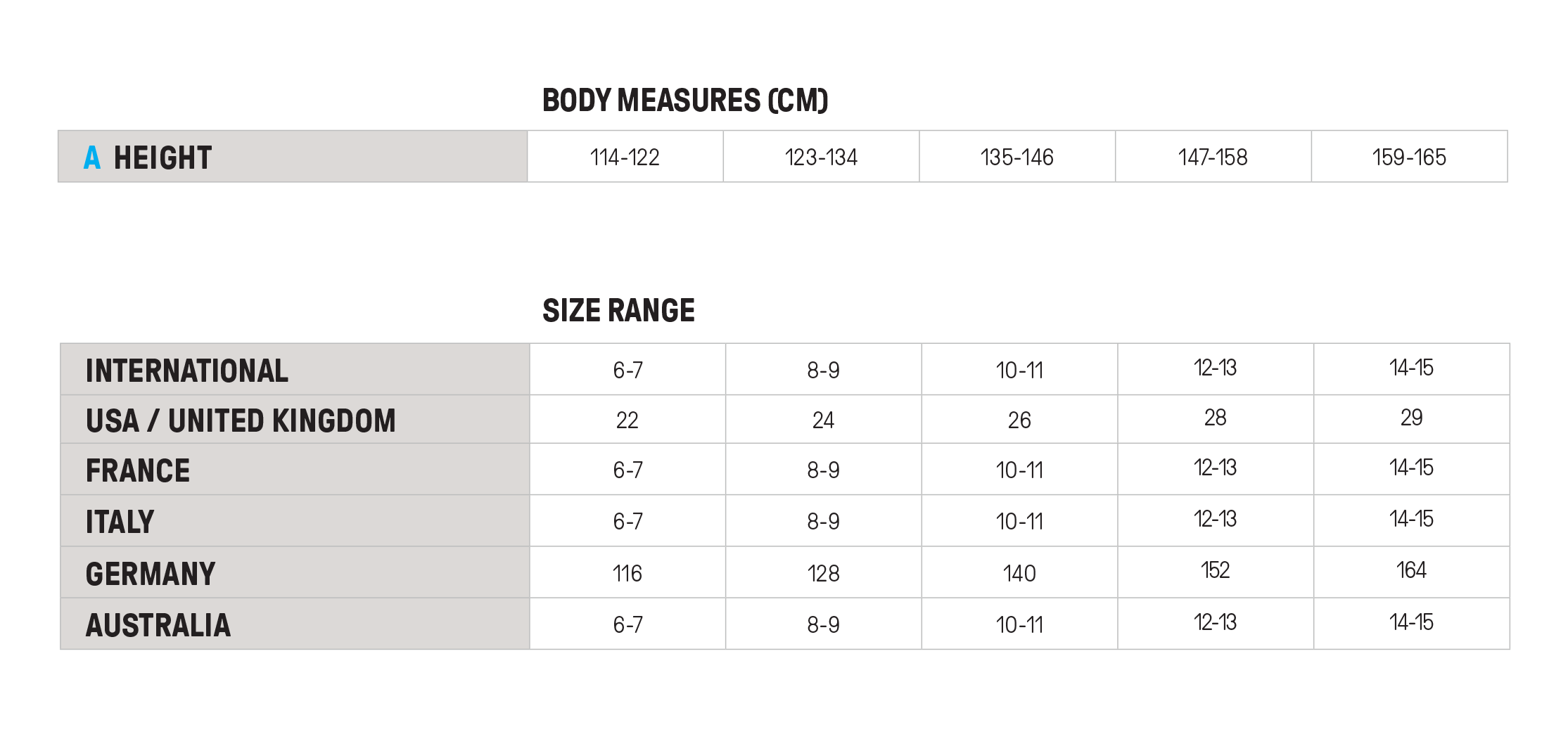Select the 135-146 height cell

[1016, 157]
